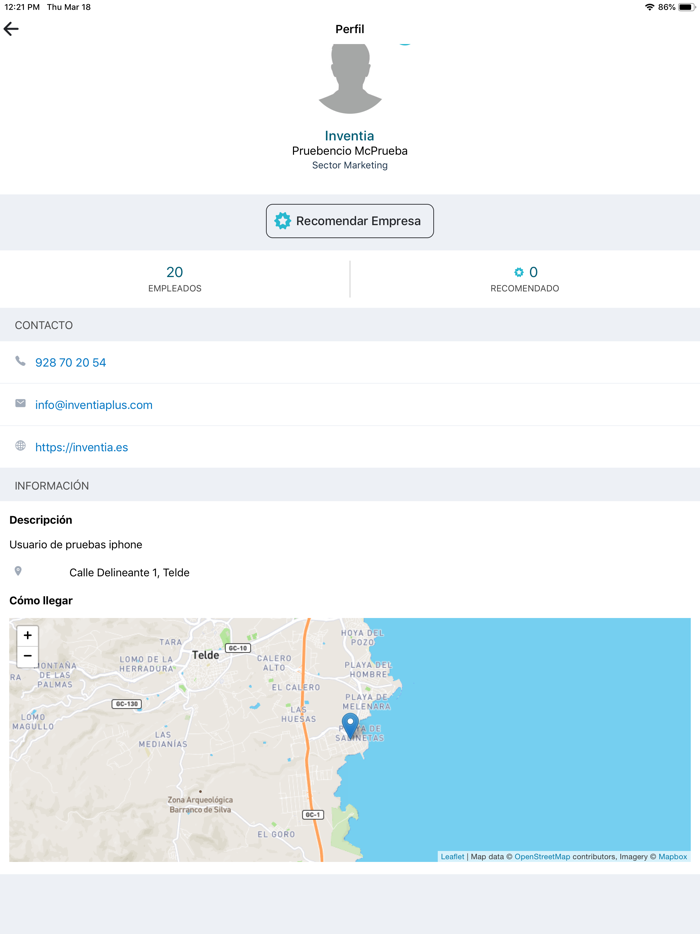Tap the back arrow icon
This screenshot has width=700, height=934.
click(x=11, y=29)
